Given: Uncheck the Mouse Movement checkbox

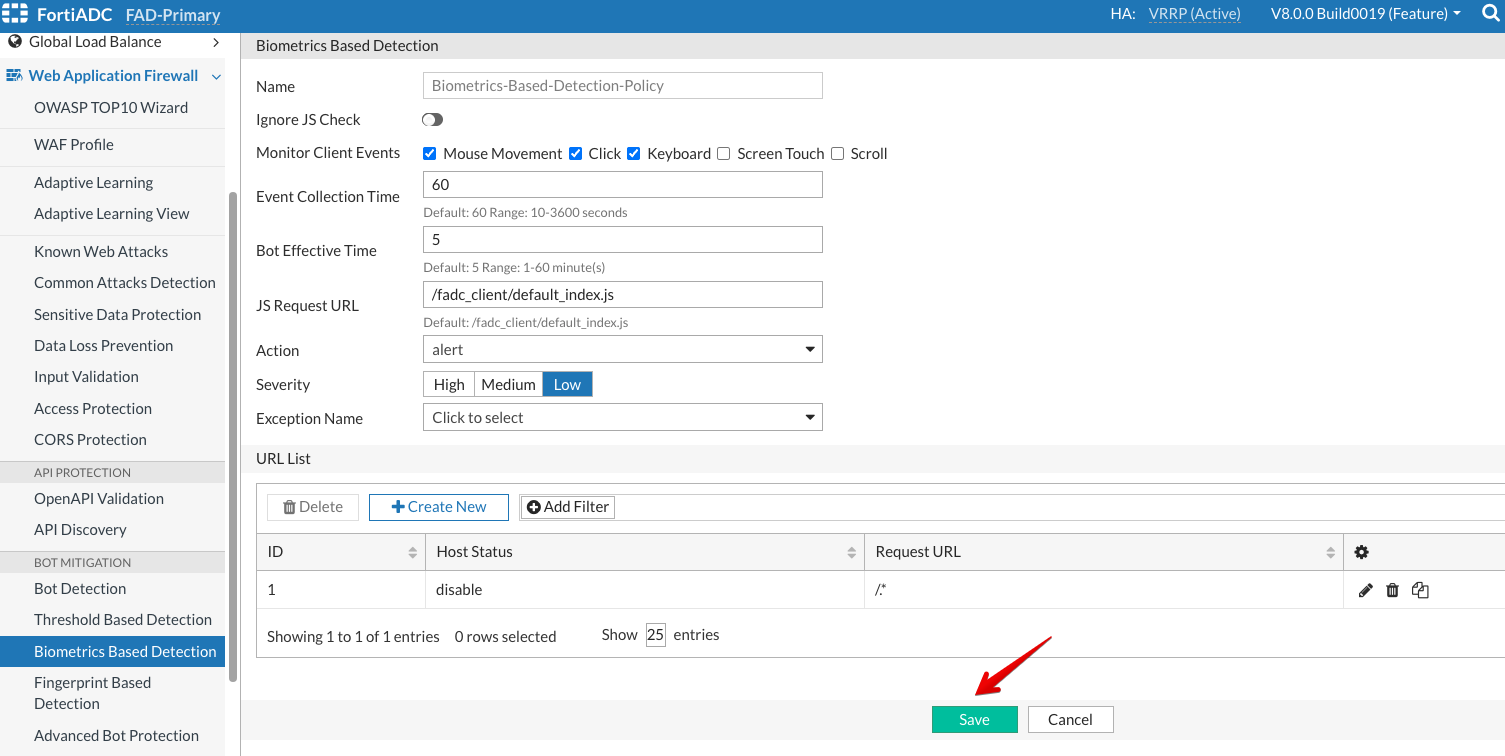Looking at the screenshot, I should pos(430,154).
